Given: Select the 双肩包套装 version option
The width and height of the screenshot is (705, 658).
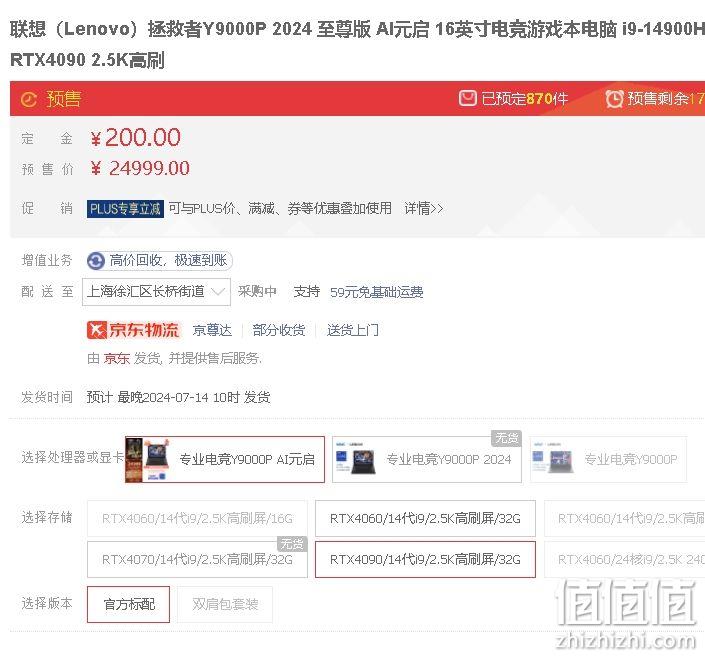Looking at the screenshot, I should click(x=225, y=604).
